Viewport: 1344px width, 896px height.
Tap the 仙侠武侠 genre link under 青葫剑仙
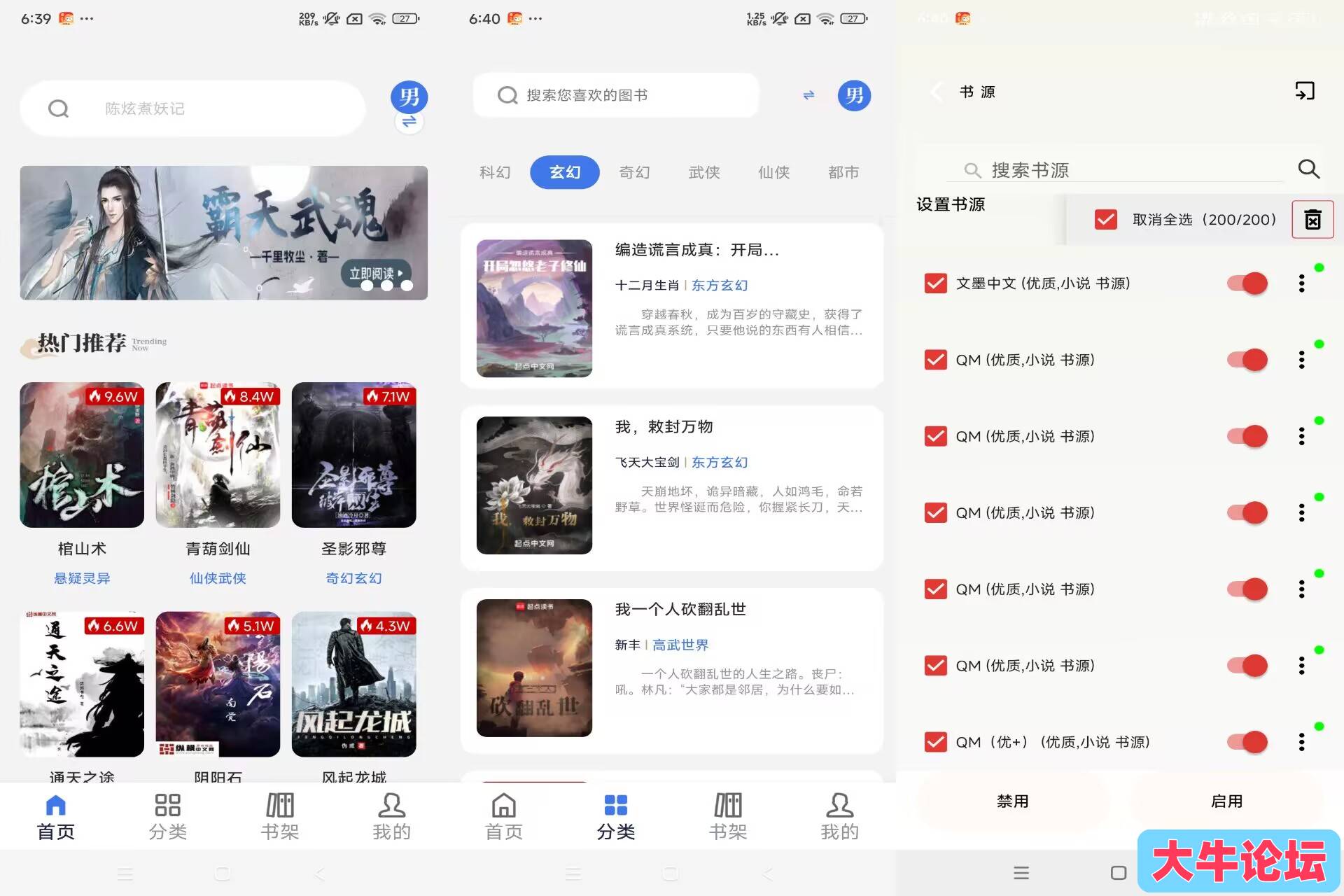218,578
